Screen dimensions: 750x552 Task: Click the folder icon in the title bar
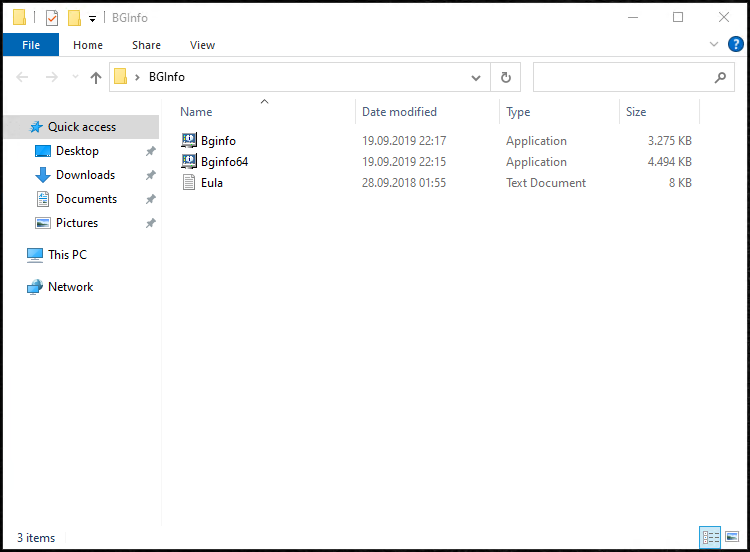(x=20, y=18)
